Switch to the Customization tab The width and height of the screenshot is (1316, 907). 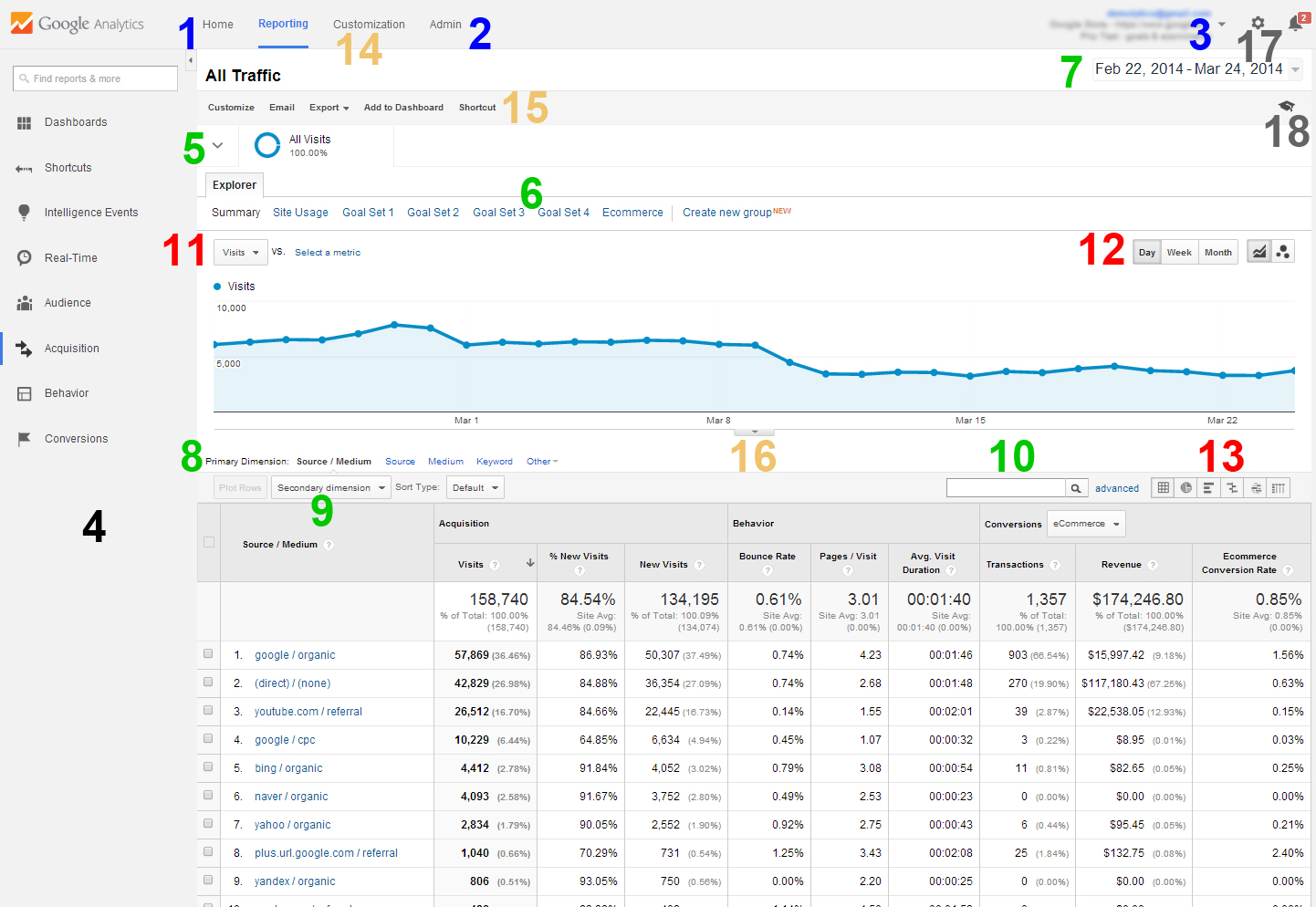[369, 25]
